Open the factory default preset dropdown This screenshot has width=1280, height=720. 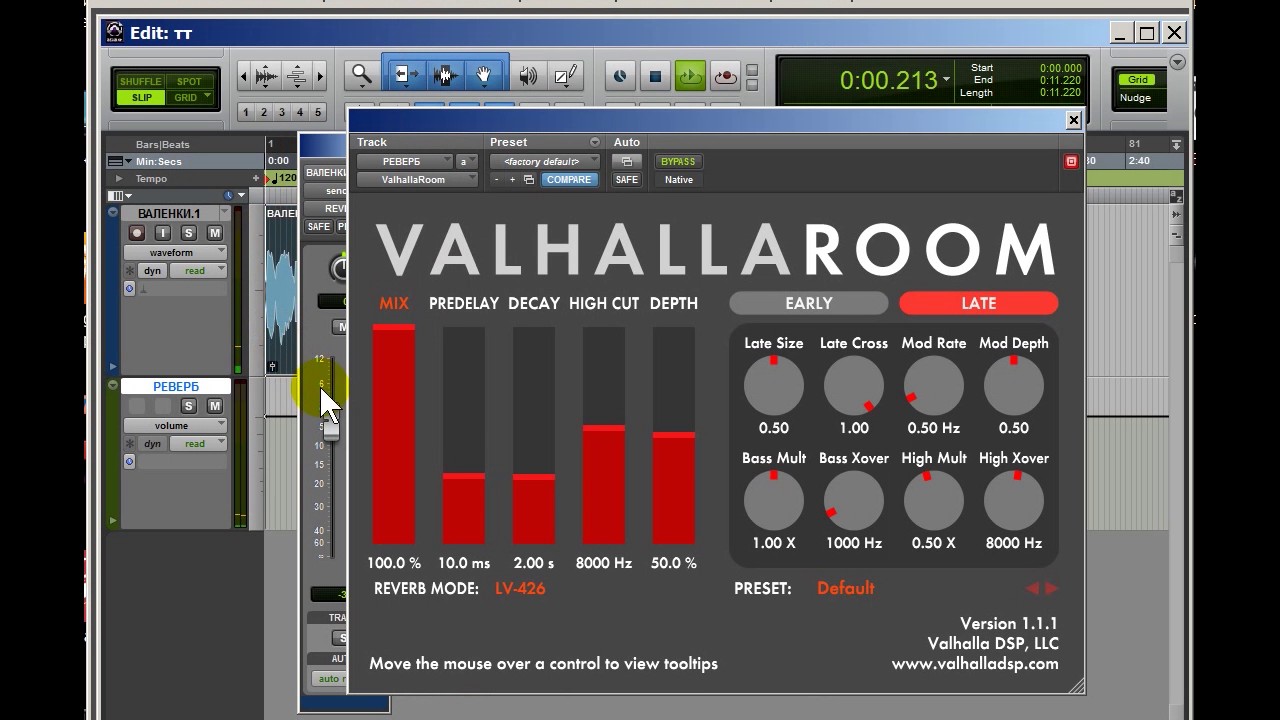544,161
